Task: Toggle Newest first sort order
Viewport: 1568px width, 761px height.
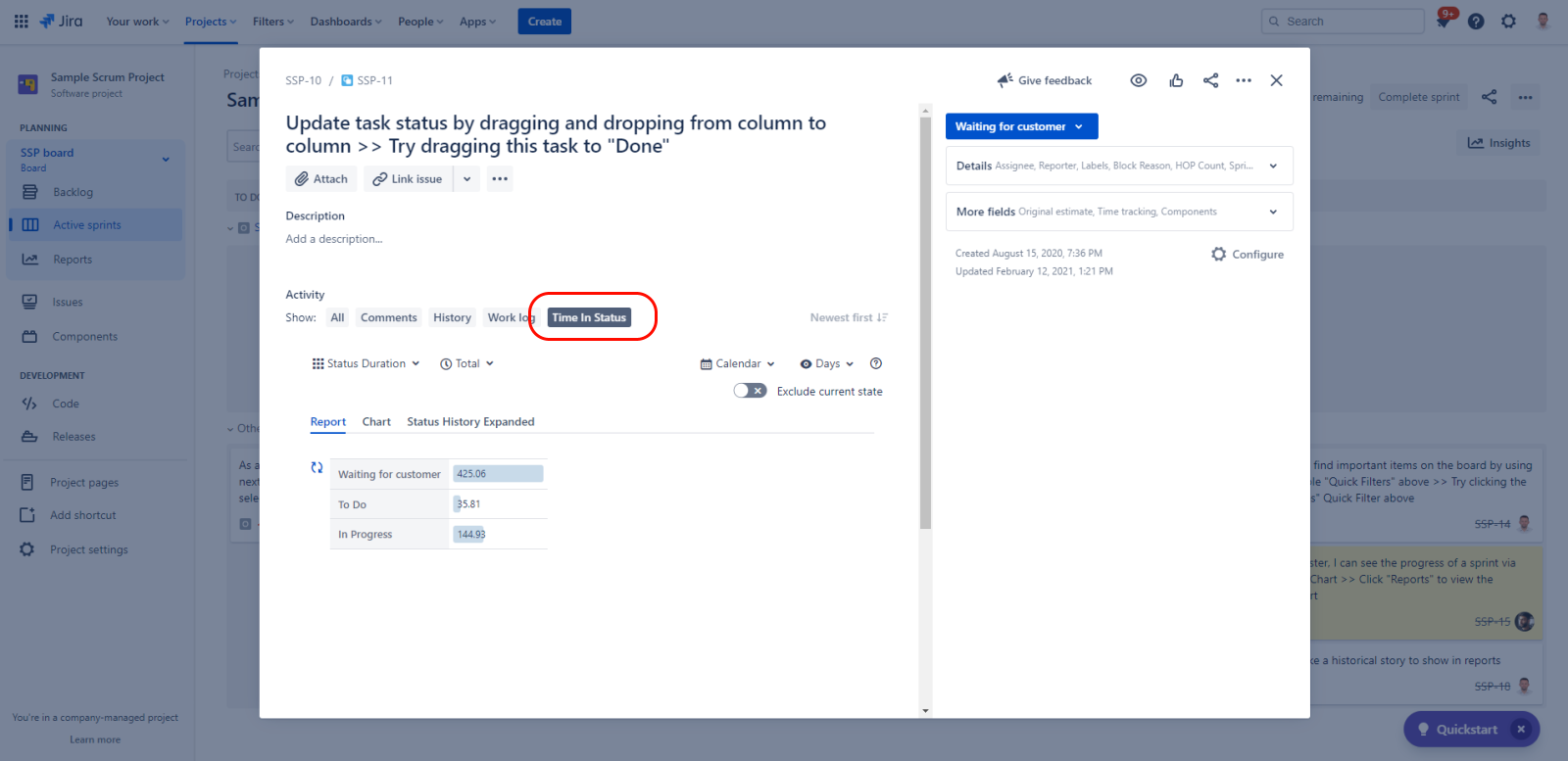Action: pyautogui.click(x=848, y=317)
